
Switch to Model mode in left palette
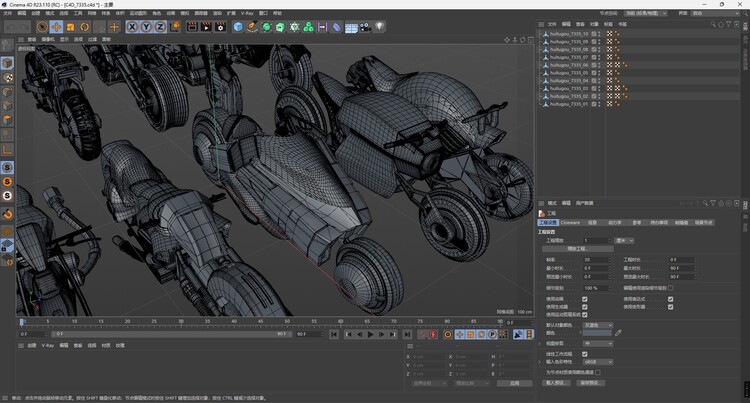(7, 63)
